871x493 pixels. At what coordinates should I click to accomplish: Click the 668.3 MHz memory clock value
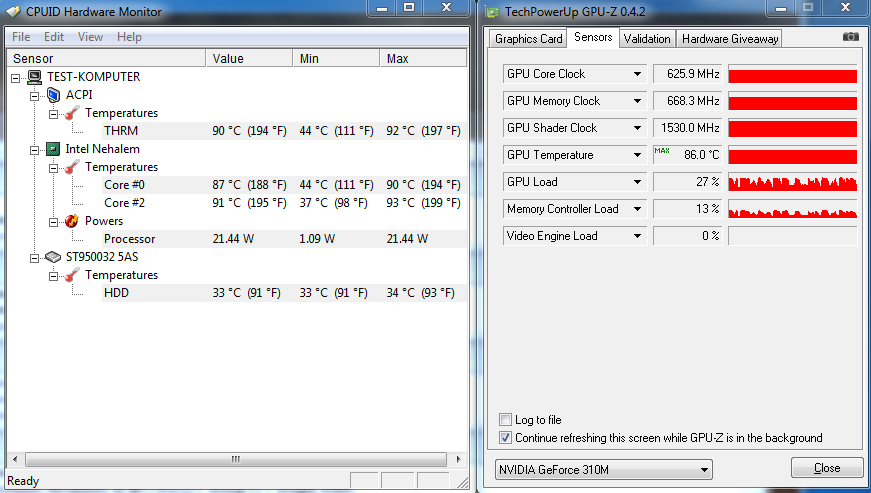pos(687,101)
